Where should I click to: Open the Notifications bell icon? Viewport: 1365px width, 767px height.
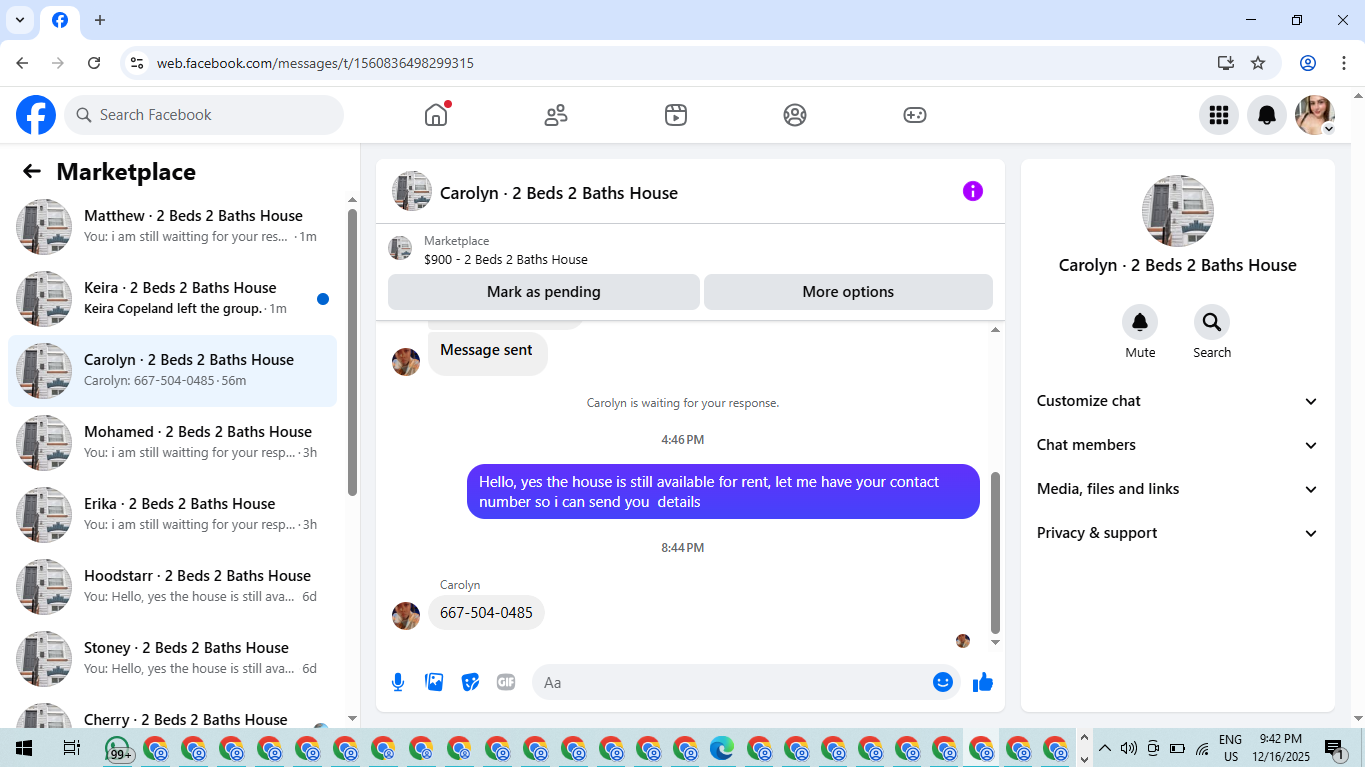tap(1267, 115)
